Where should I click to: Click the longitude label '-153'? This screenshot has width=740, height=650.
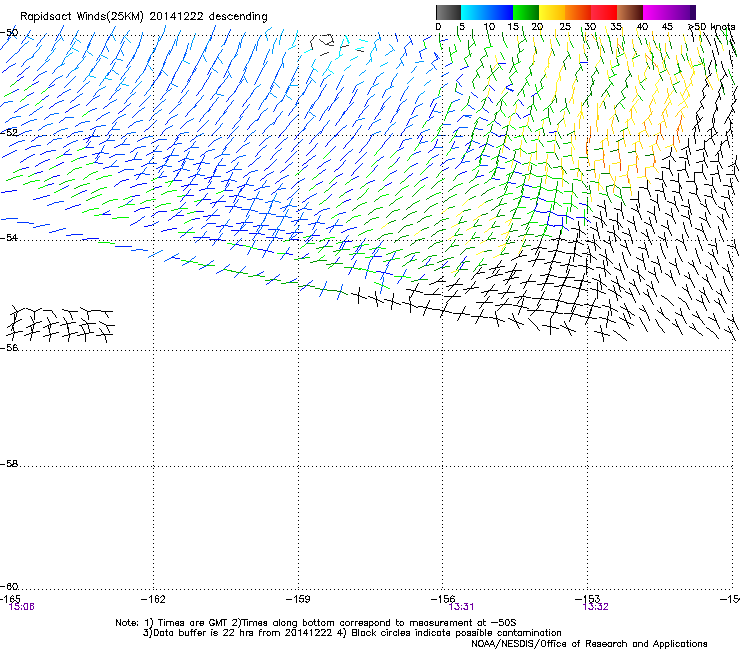[587, 599]
